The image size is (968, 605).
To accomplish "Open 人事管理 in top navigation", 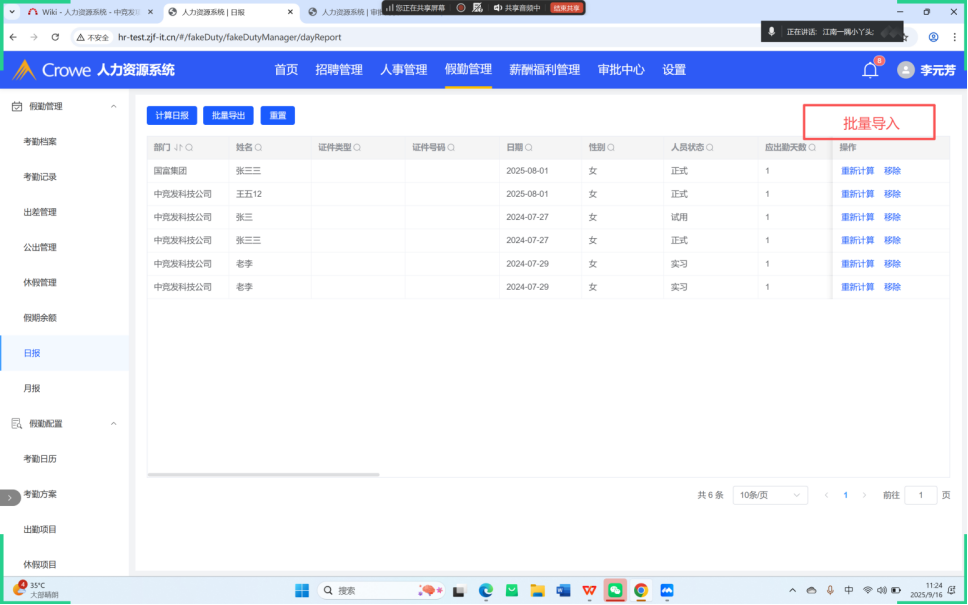I will pyautogui.click(x=404, y=70).
